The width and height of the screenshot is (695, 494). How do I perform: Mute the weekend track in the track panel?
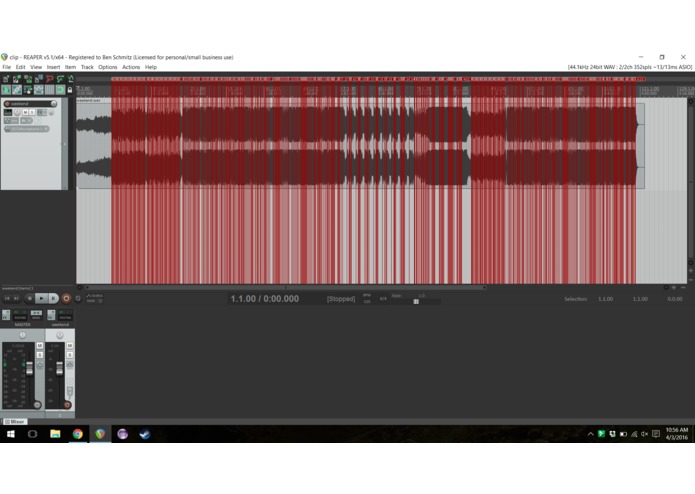click(25, 112)
